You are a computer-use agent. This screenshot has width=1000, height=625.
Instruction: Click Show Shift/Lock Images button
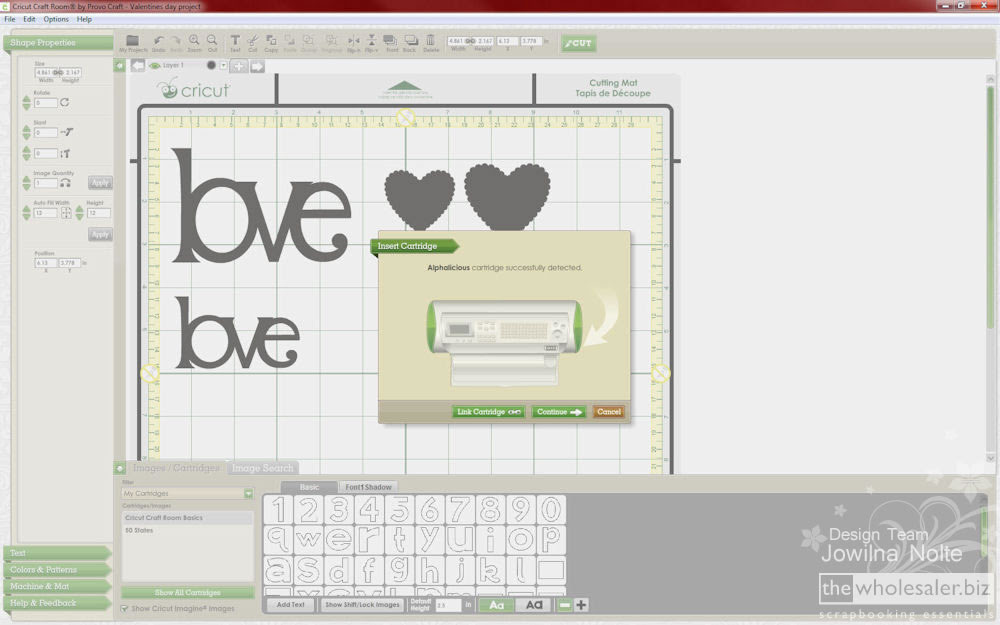[362, 605]
